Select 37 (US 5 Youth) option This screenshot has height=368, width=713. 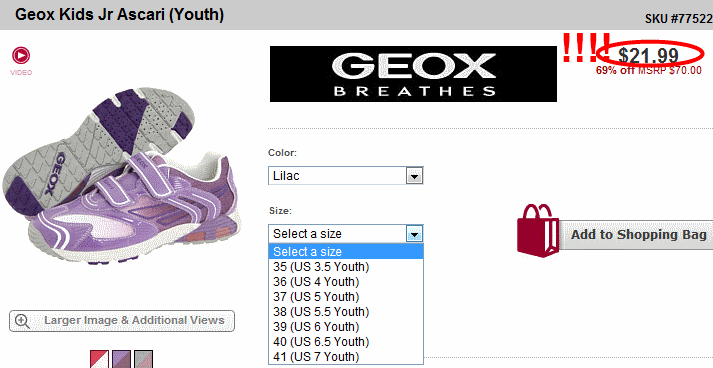(346, 297)
